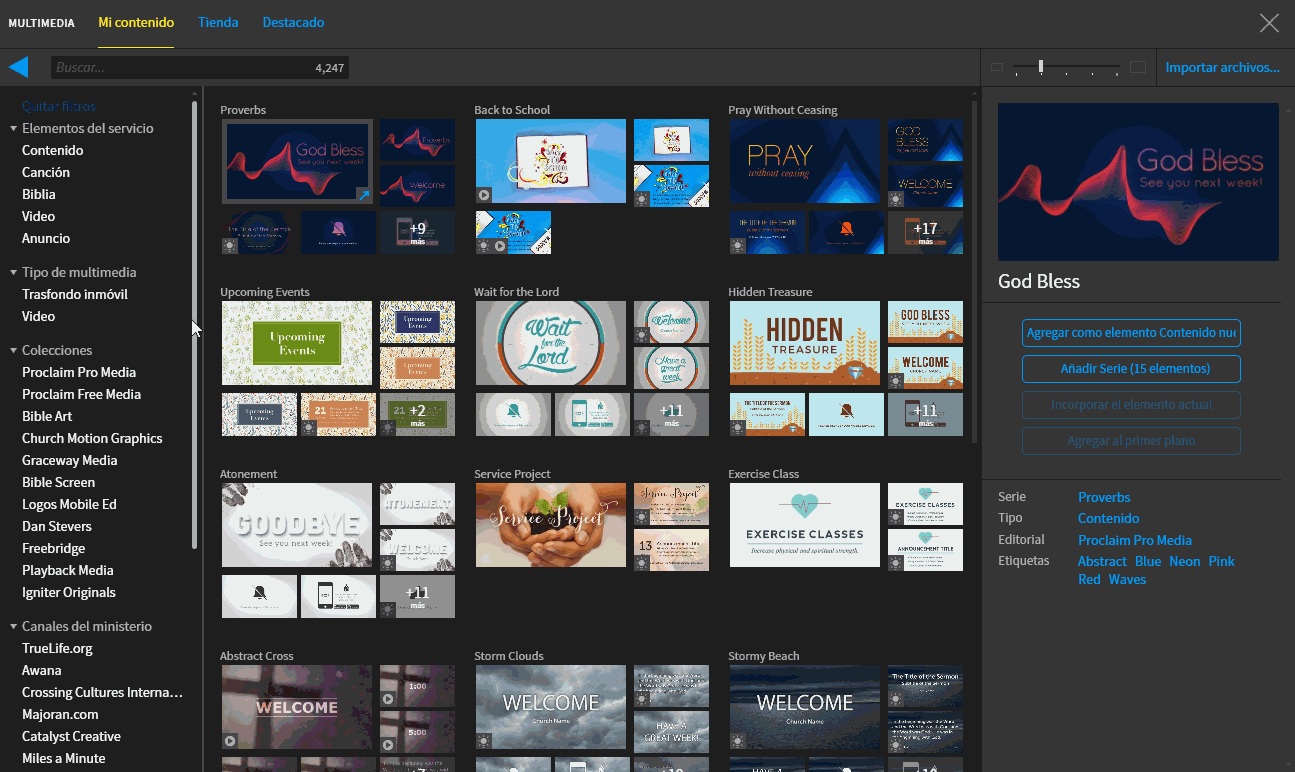The image size is (1295, 772).
Task: Close the Multimedia window
Action: click(x=1269, y=23)
